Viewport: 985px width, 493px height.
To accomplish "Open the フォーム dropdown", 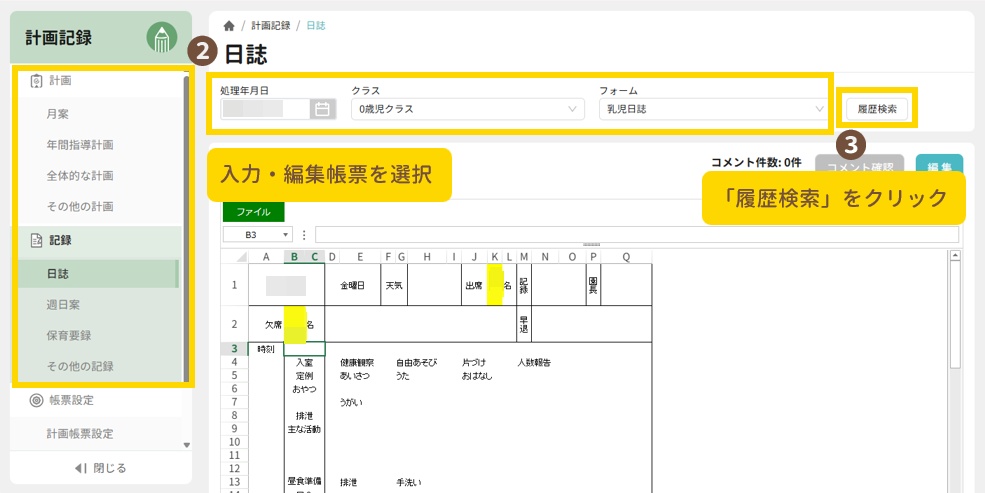I will pos(714,109).
